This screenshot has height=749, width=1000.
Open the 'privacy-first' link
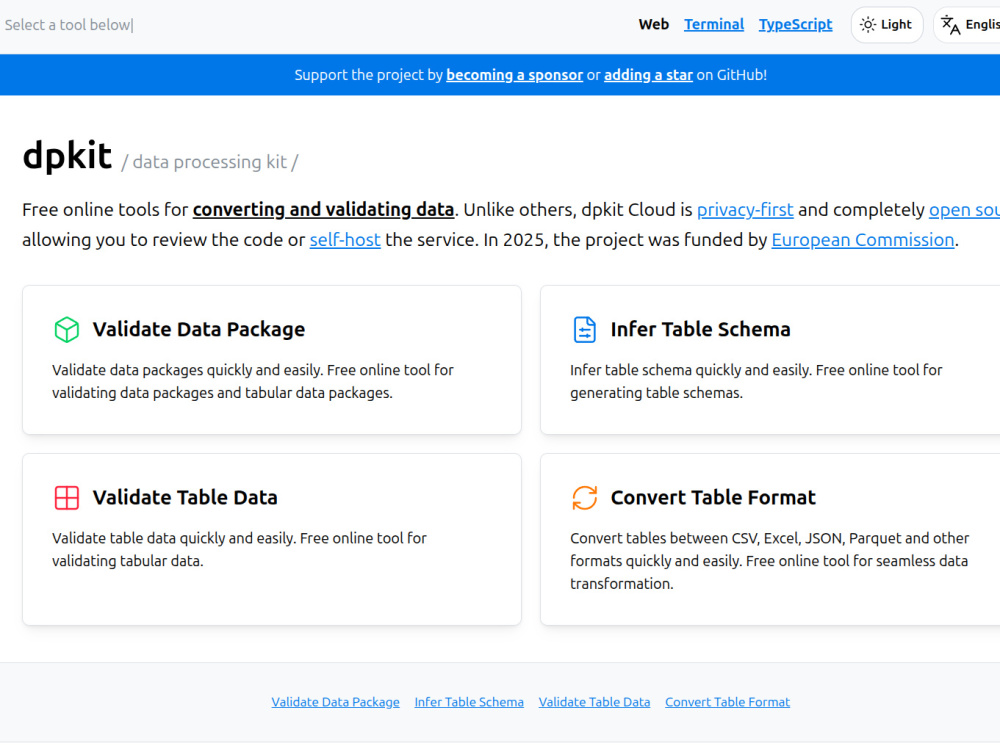tap(745, 210)
